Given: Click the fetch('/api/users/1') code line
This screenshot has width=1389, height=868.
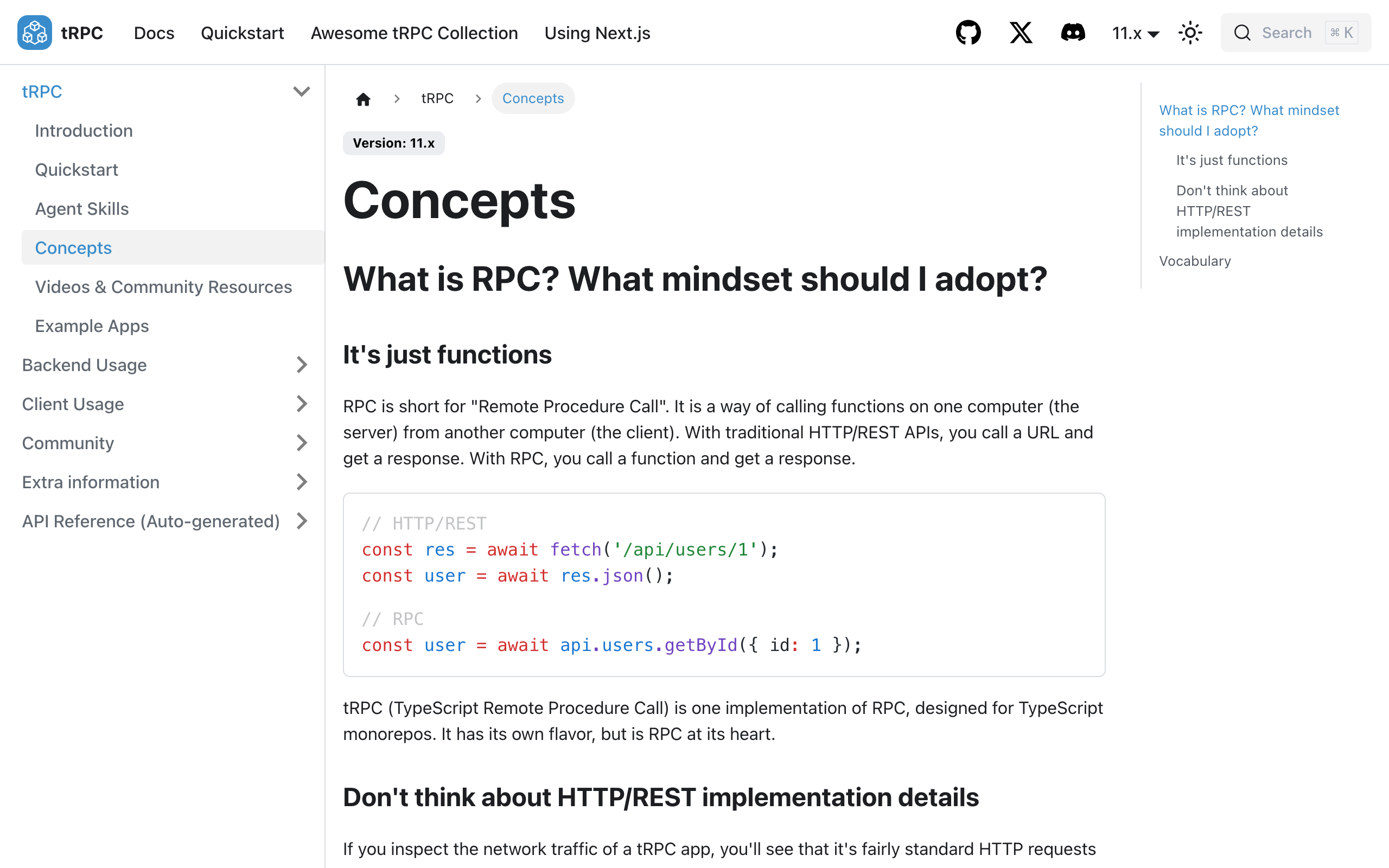Looking at the screenshot, I should pyautogui.click(x=569, y=550).
